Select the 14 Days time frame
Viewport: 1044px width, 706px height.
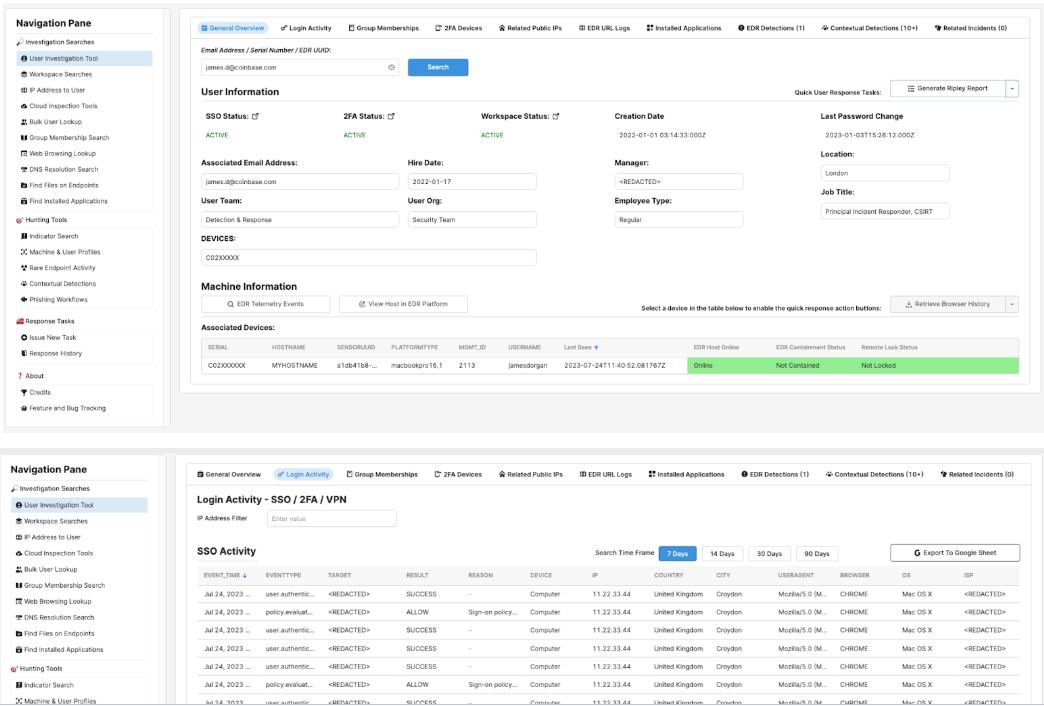(x=721, y=553)
